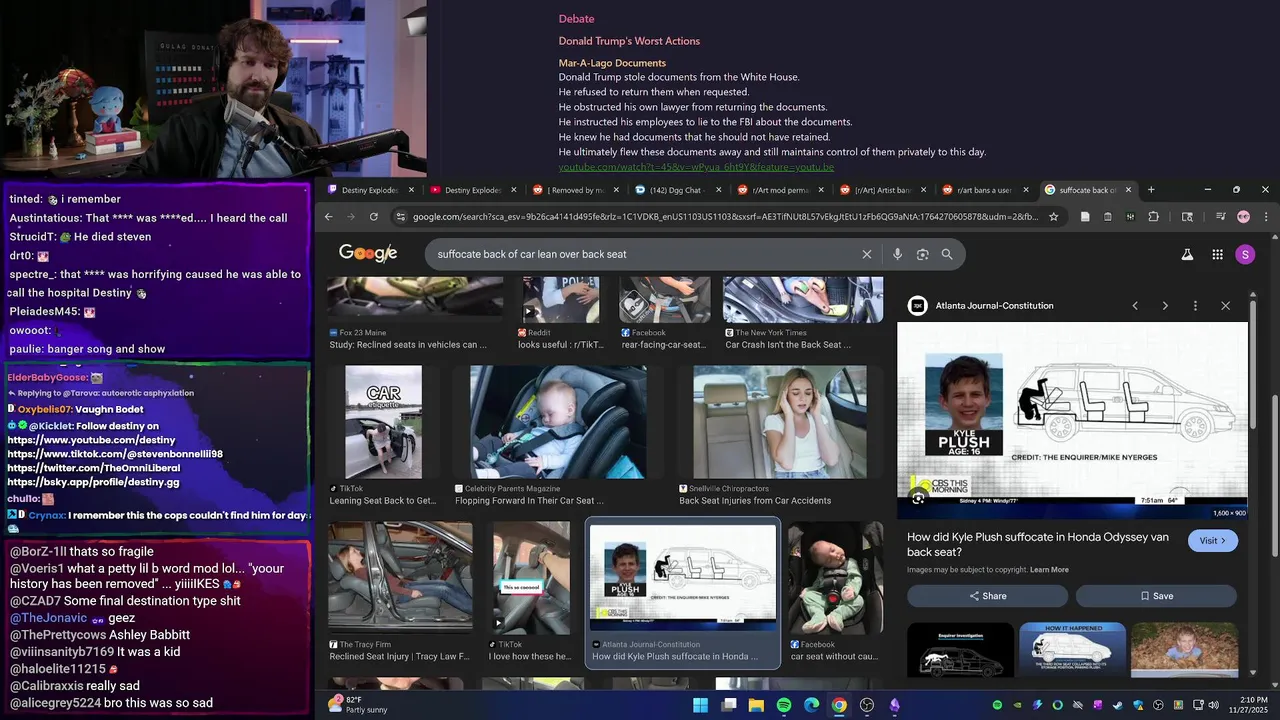The image size is (1280, 720).
Task: Open Chrome profile avatar in toolbar
Action: tap(1243, 216)
